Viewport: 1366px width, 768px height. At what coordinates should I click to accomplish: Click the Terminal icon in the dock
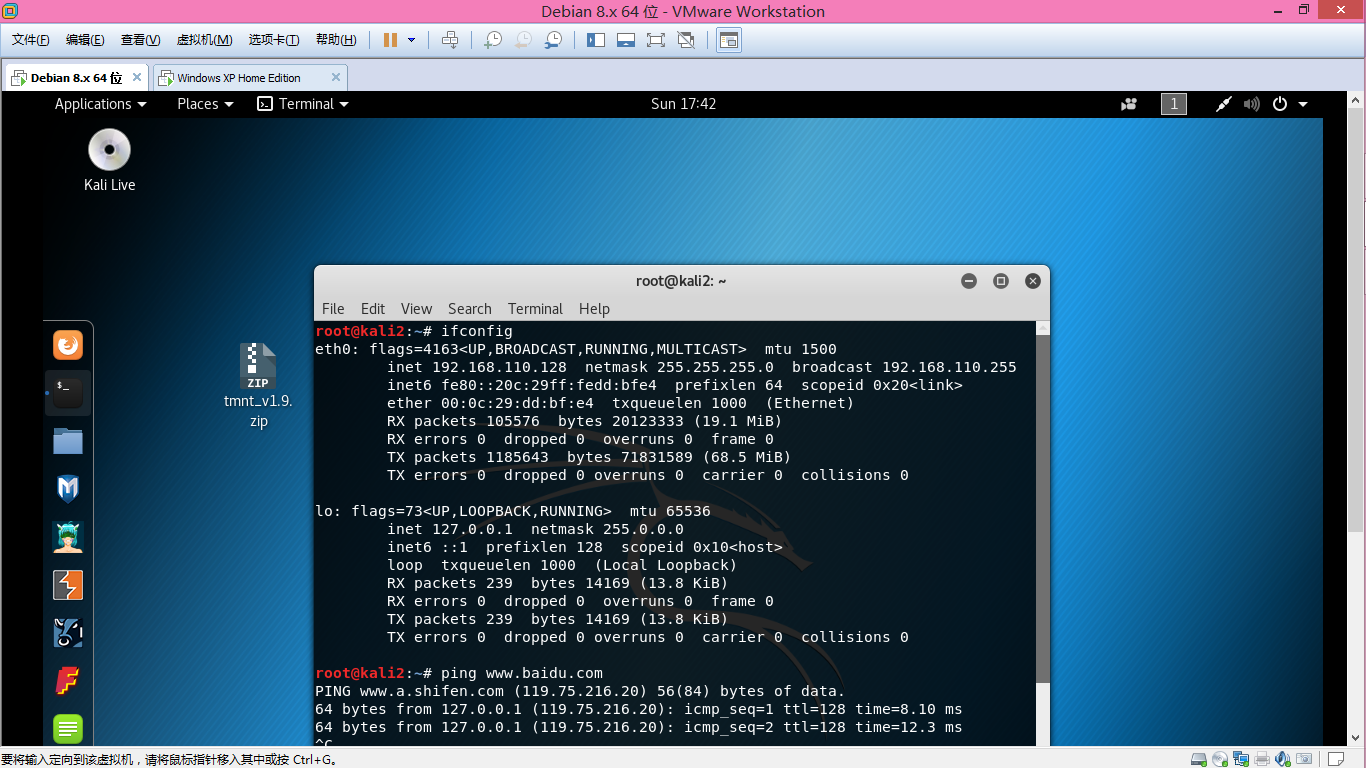coord(68,393)
